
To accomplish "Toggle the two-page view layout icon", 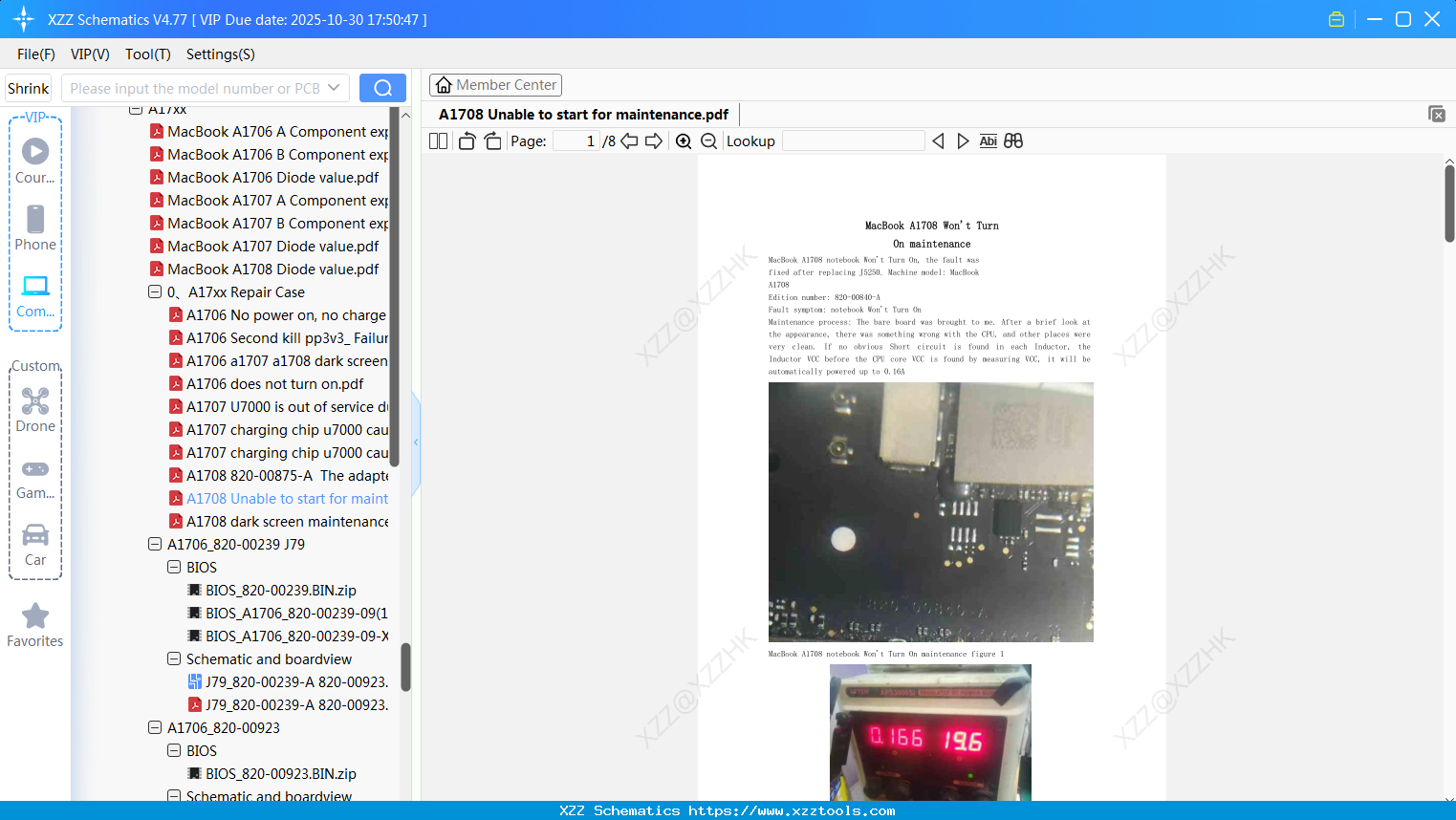I will [x=439, y=140].
